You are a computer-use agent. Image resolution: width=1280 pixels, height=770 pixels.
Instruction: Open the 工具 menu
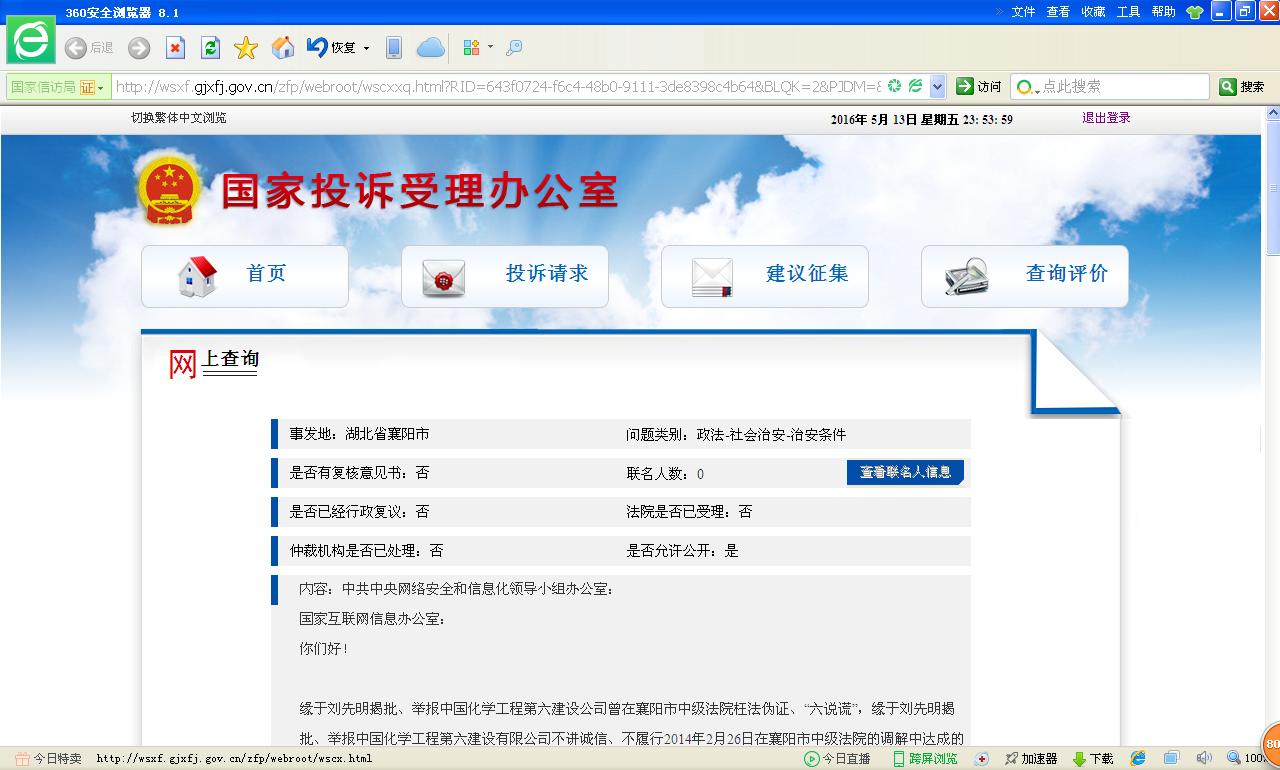1128,12
